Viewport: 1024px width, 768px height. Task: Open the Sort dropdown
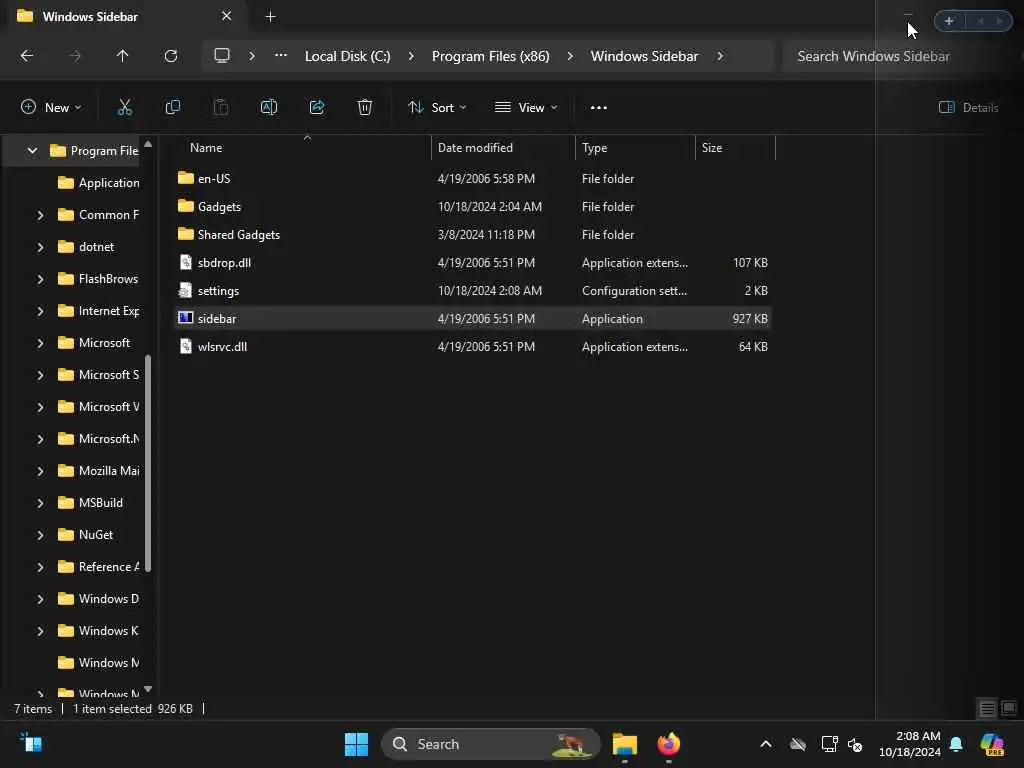(x=437, y=107)
